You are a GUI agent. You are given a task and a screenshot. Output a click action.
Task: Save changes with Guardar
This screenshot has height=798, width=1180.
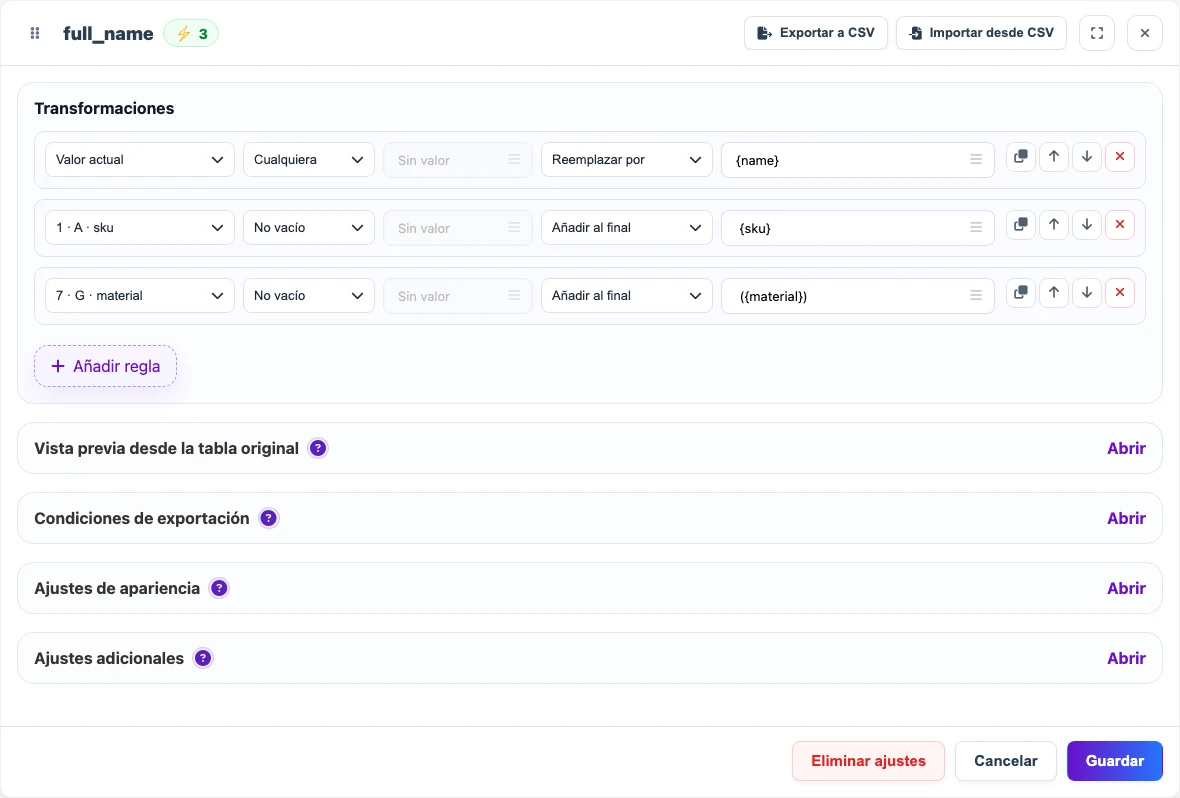[1115, 761]
